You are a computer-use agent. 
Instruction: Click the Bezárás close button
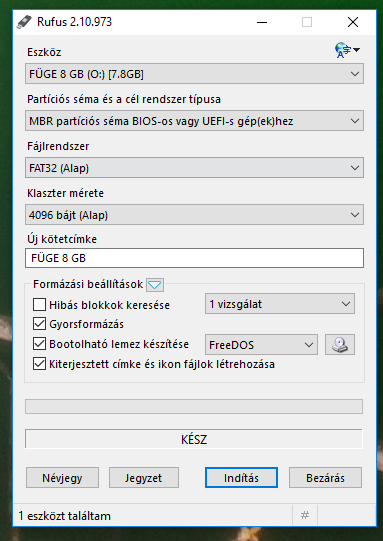[x=325, y=478]
